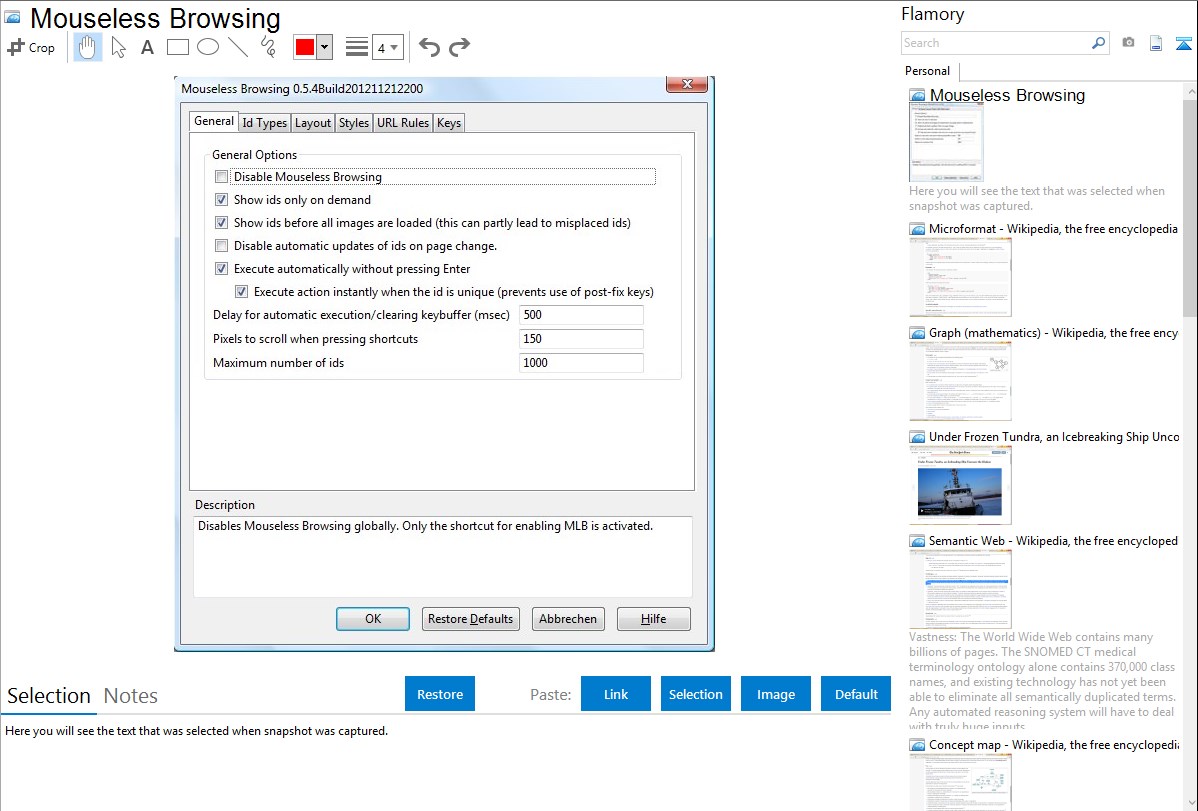Toggle Execute action instantly when id unique

241,291
